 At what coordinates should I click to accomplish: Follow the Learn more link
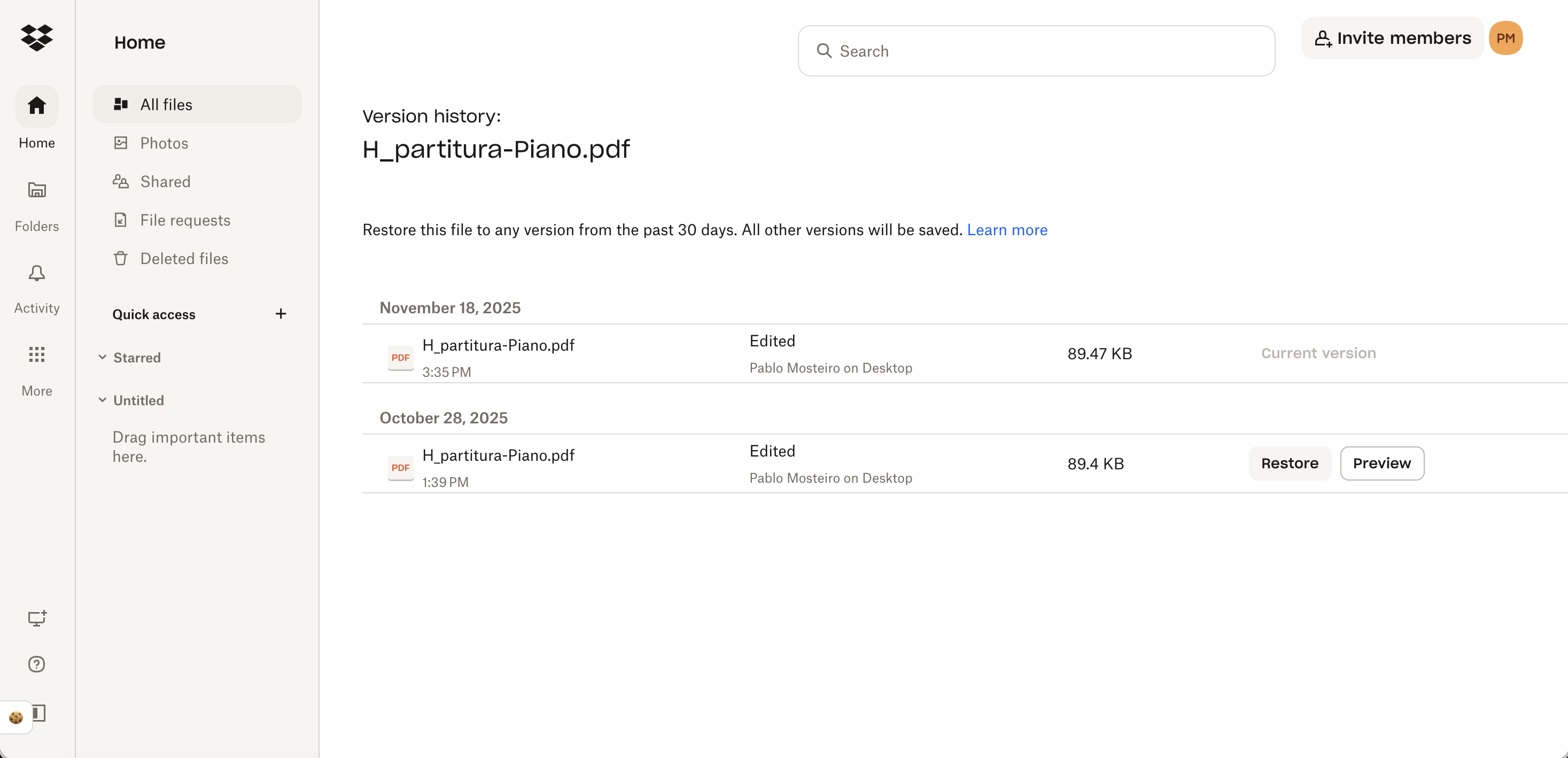(x=1007, y=230)
